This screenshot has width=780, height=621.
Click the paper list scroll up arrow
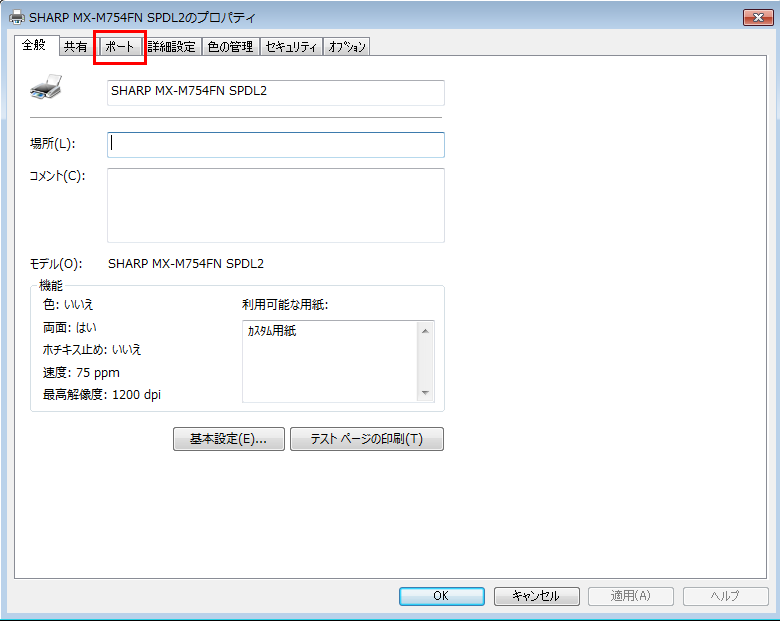click(426, 331)
